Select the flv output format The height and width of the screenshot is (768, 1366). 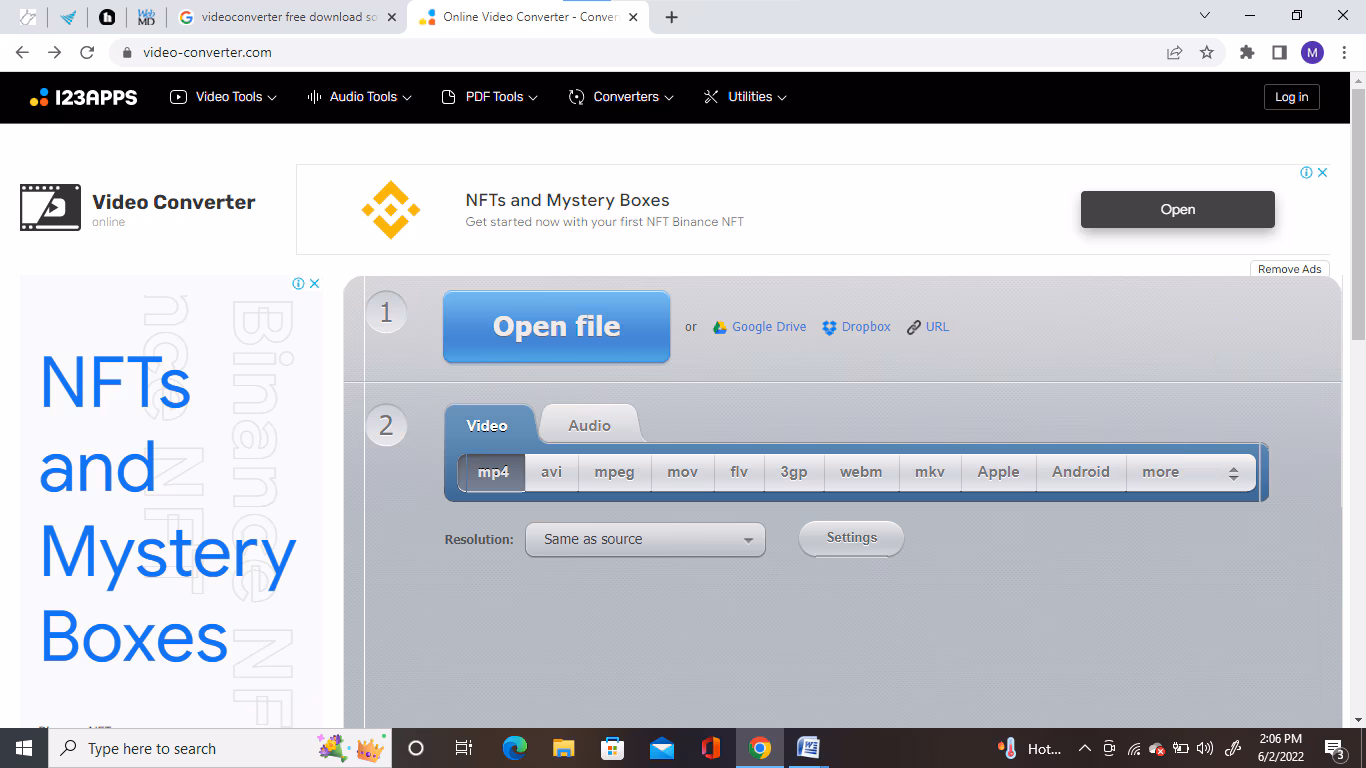coord(739,472)
